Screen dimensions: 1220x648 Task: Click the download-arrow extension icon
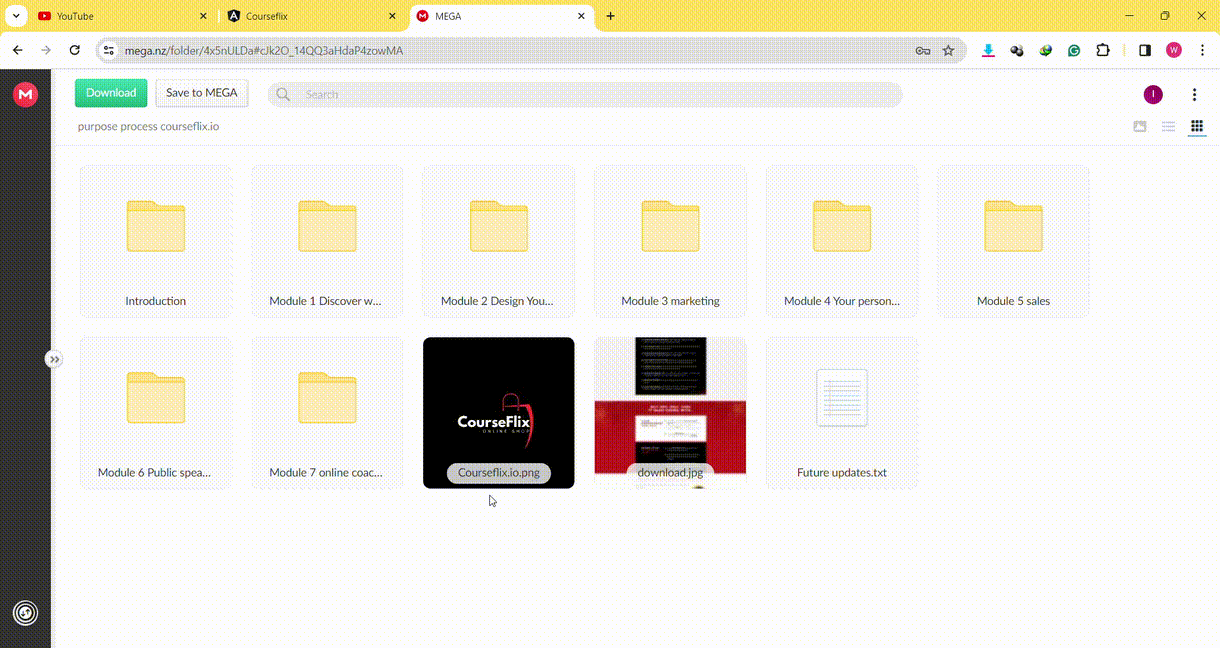coord(988,50)
